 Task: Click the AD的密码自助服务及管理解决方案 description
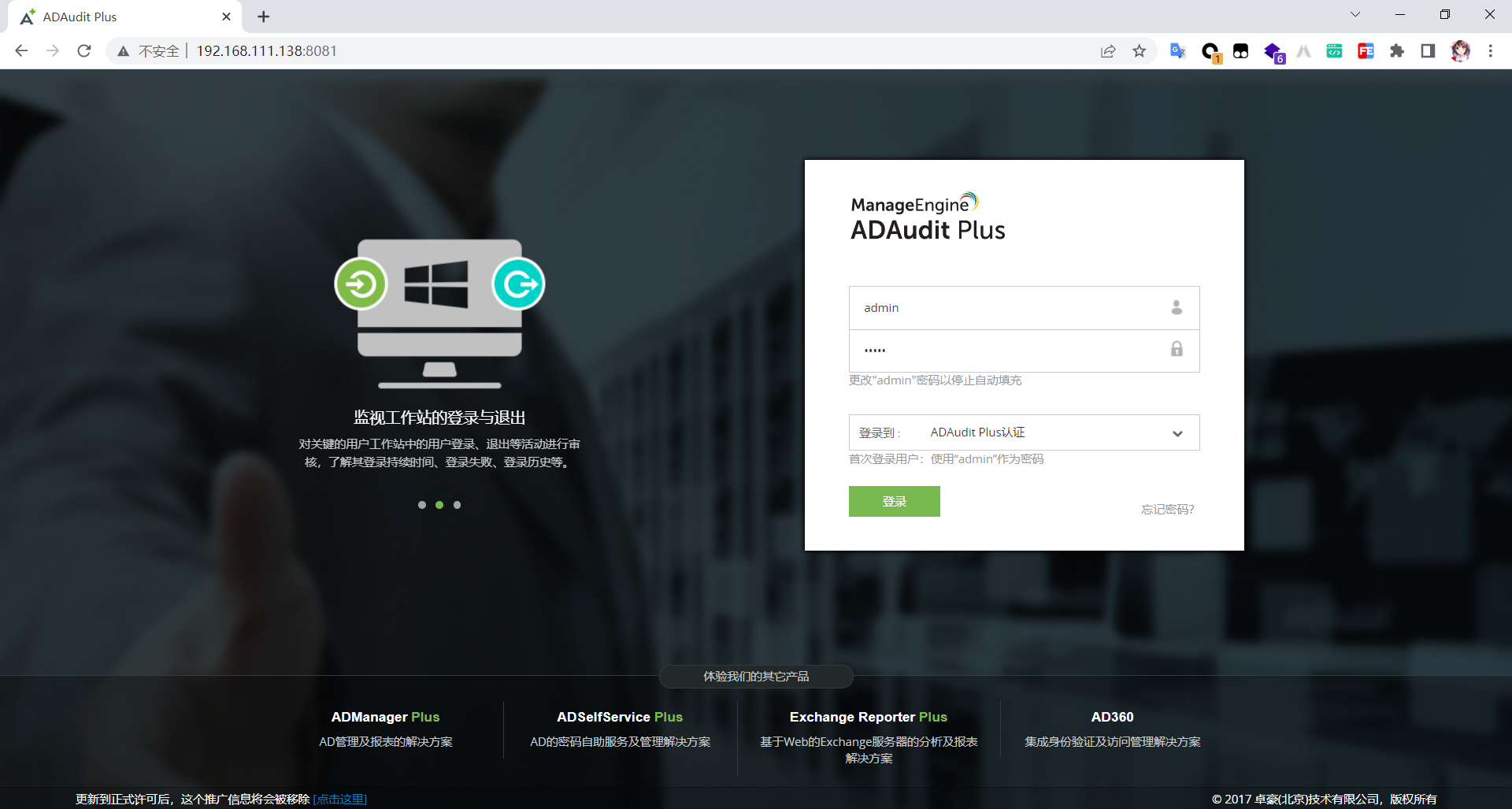(620, 742)
